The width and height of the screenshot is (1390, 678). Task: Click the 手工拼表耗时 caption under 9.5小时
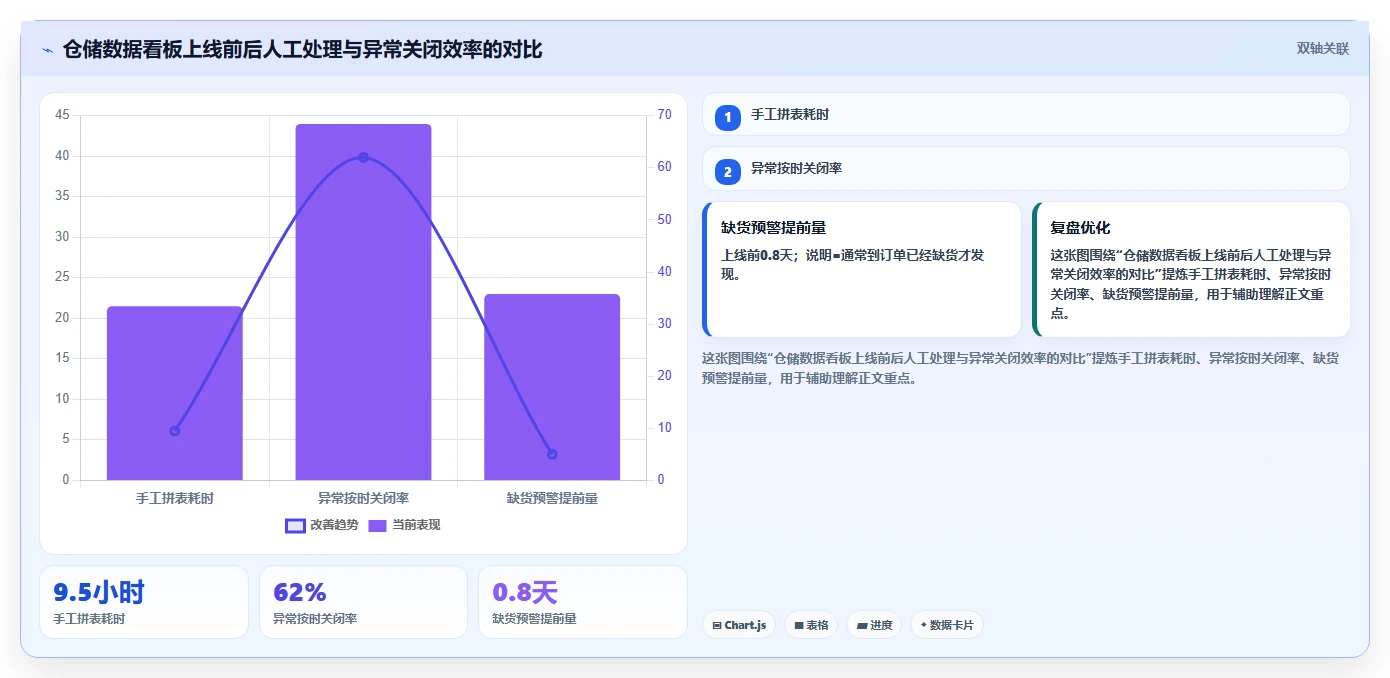pyautogui.click(x=89, y=619)
